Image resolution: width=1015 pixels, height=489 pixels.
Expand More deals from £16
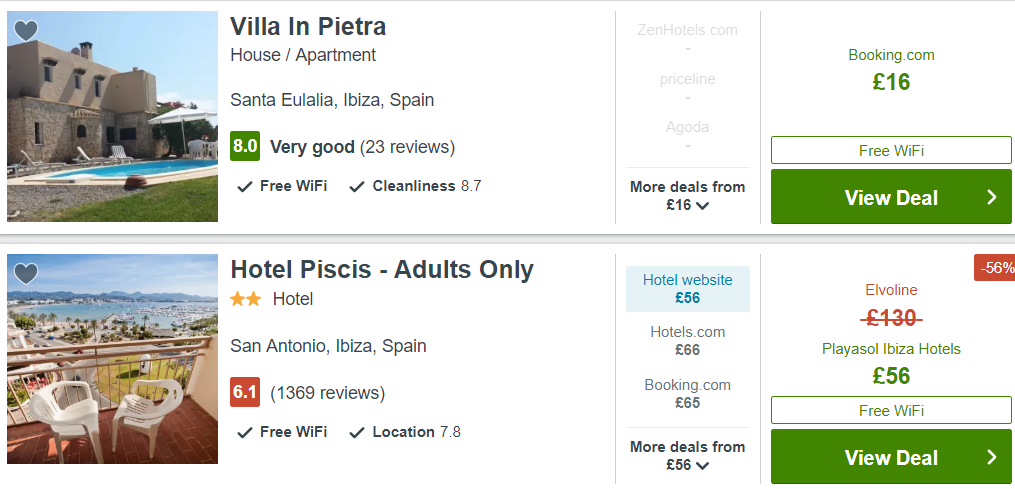(x=687, y=196)
